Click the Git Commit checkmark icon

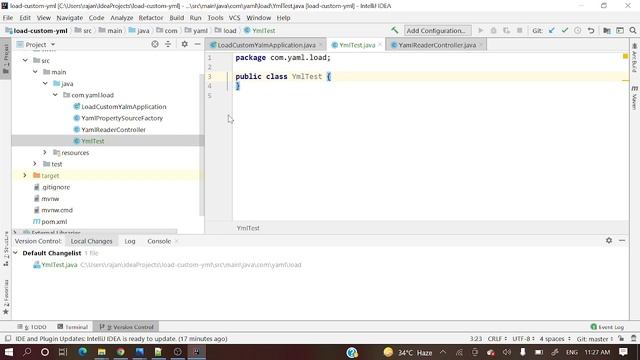564,30
